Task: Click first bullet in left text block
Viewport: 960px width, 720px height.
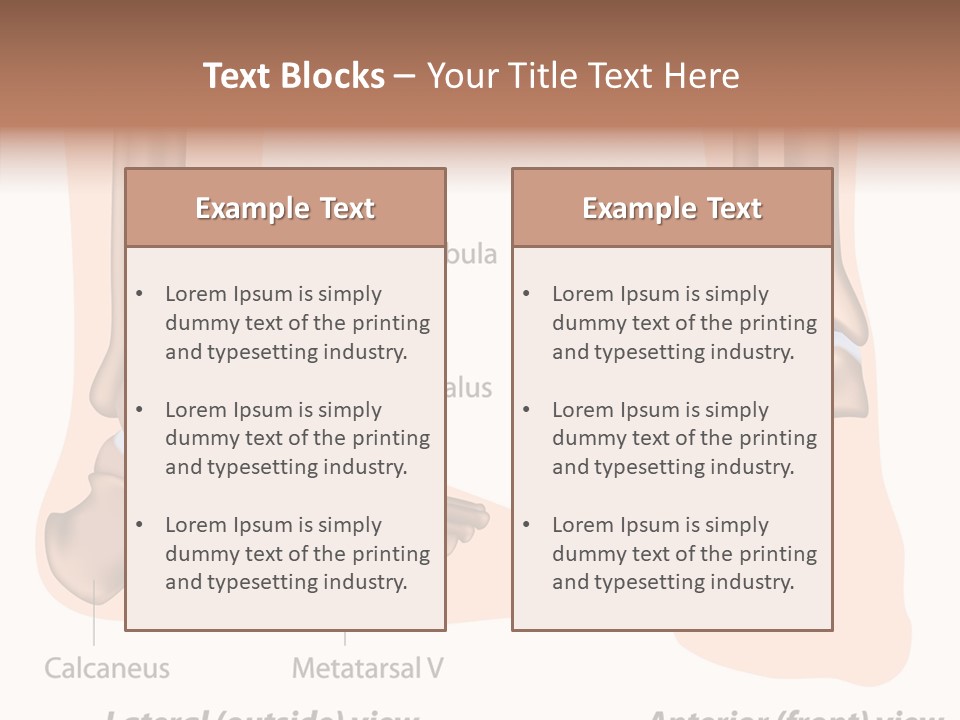Action: coord(297,323)
